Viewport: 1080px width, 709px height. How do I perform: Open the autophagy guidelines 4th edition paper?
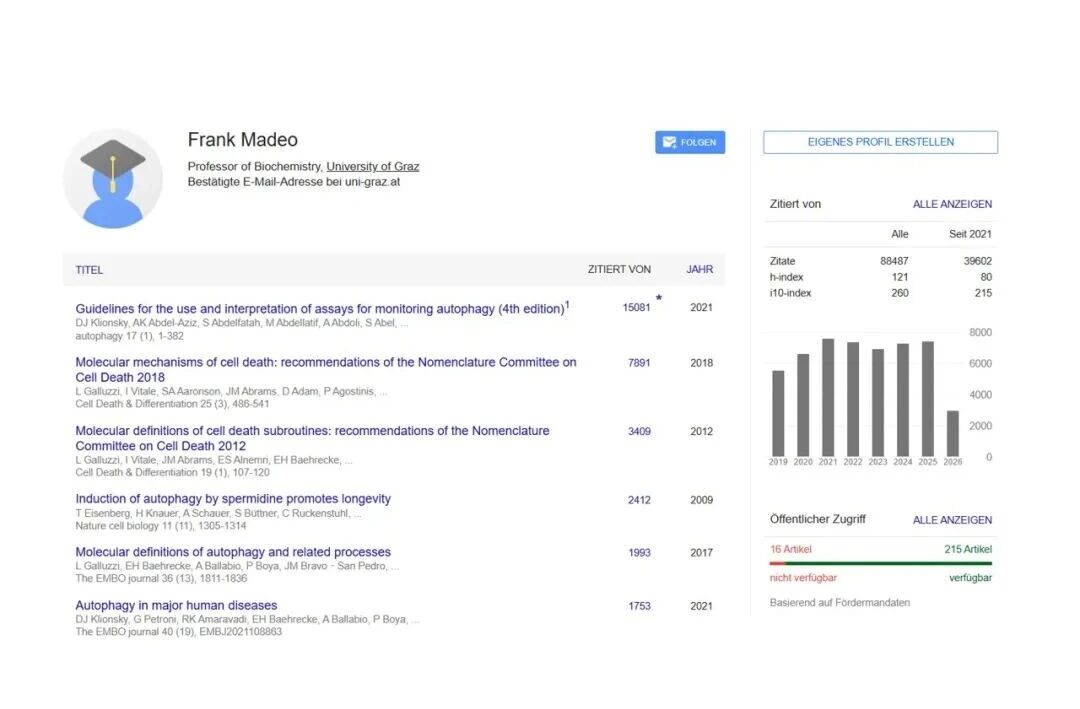point(320,309)
